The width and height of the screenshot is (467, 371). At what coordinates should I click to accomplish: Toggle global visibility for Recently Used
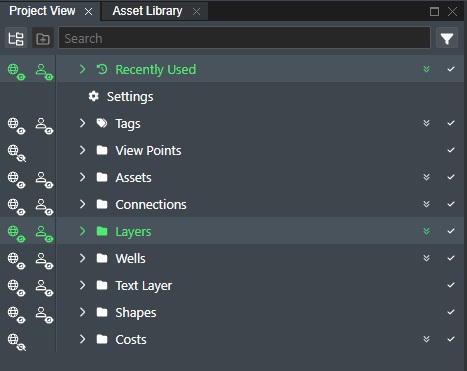tap(16, 72)
